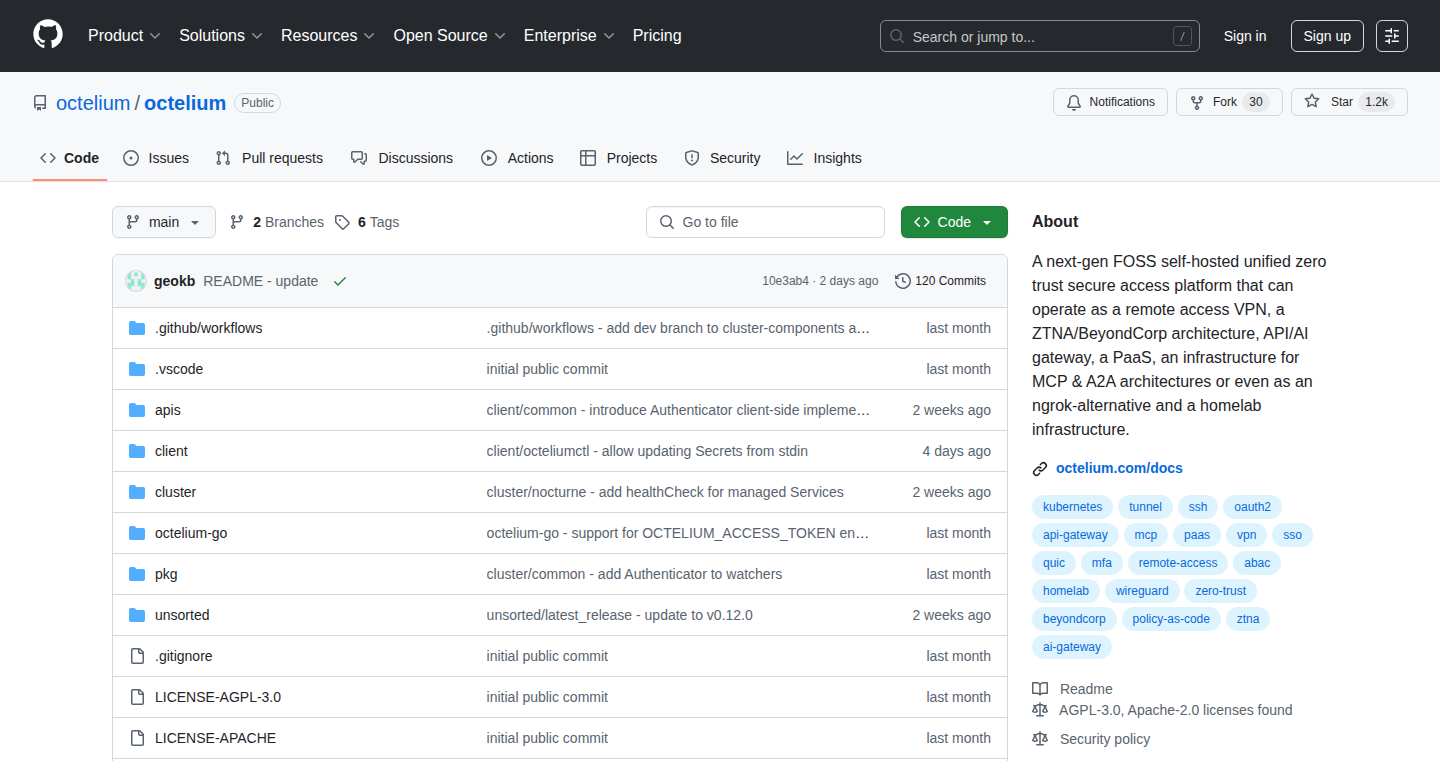
Task: Select the oauth2 topic tag
Action: (x=1252, y=507)
